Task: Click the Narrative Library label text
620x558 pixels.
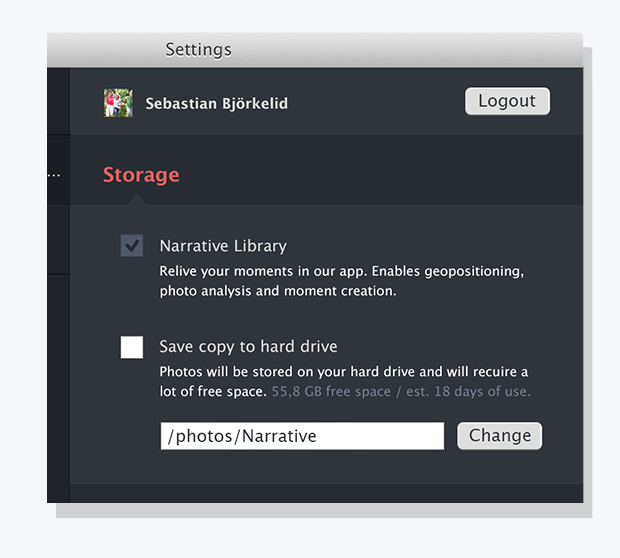Action: pyautogui.click(x=223, y=246)
